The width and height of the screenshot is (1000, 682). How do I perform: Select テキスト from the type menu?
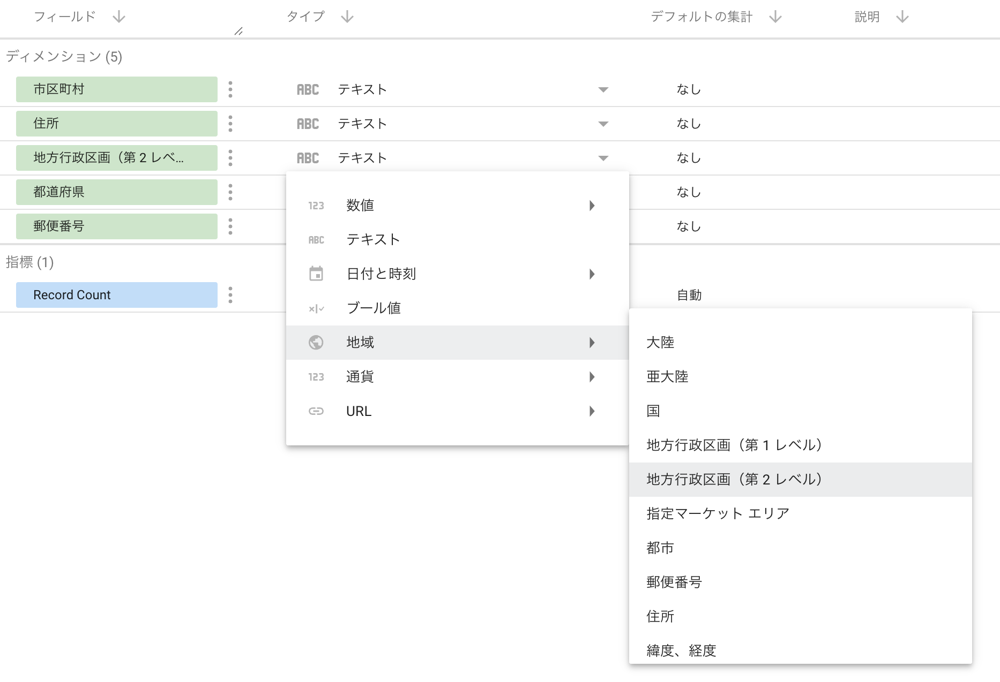click(373, 240)
